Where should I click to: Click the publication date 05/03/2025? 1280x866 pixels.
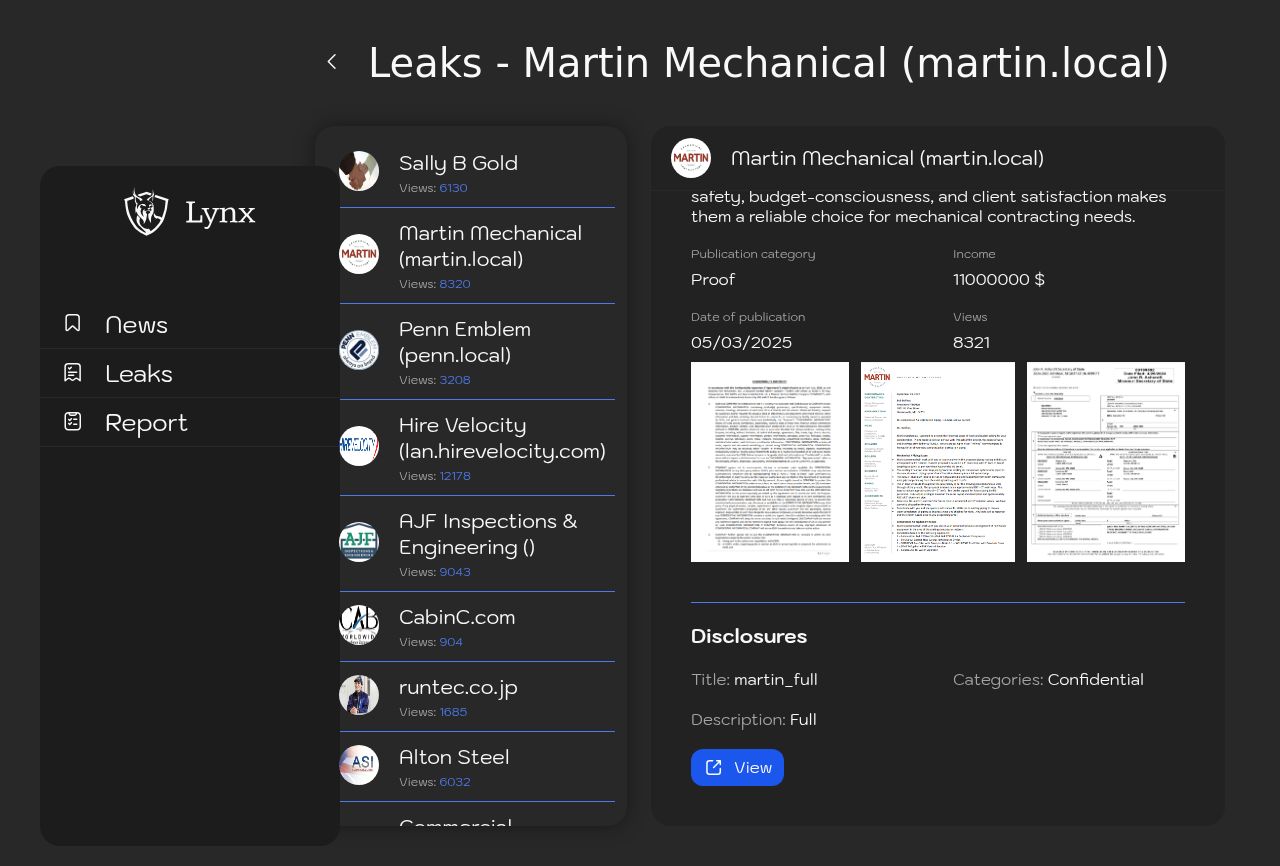[x=741, y=343]
